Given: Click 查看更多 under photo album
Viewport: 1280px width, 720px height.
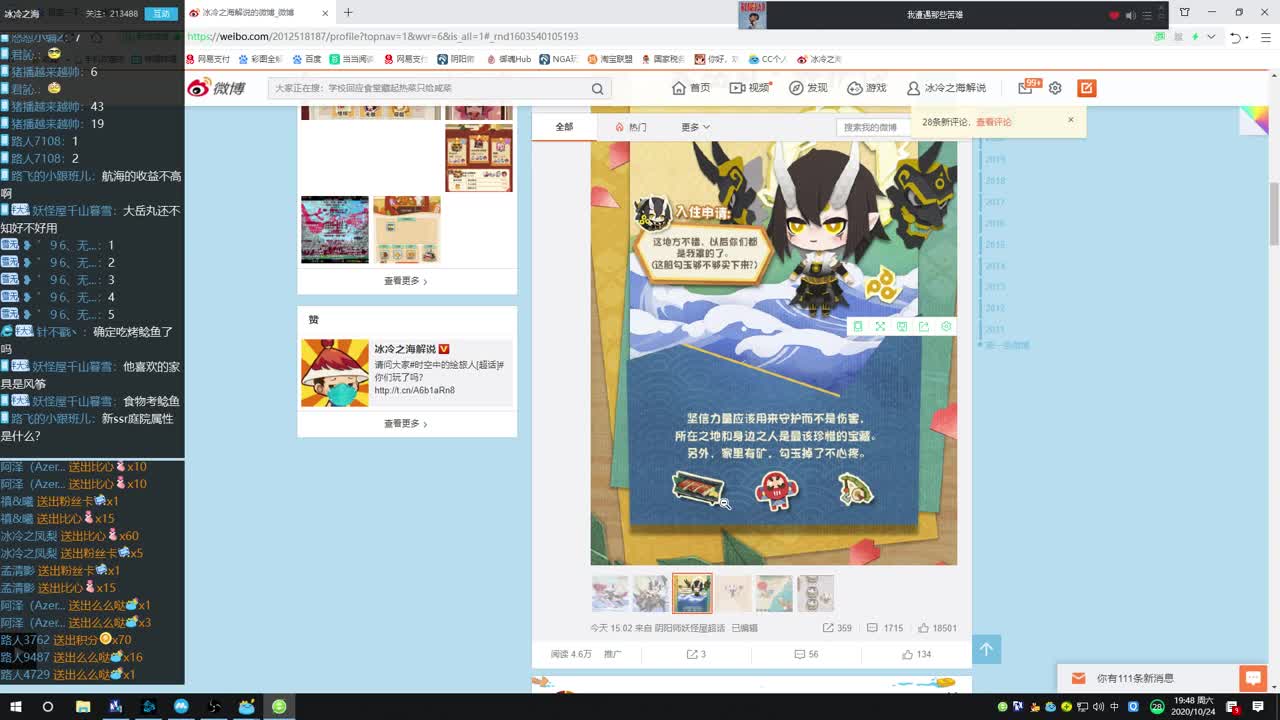Looking at the screenshot, I should [406, 281].
